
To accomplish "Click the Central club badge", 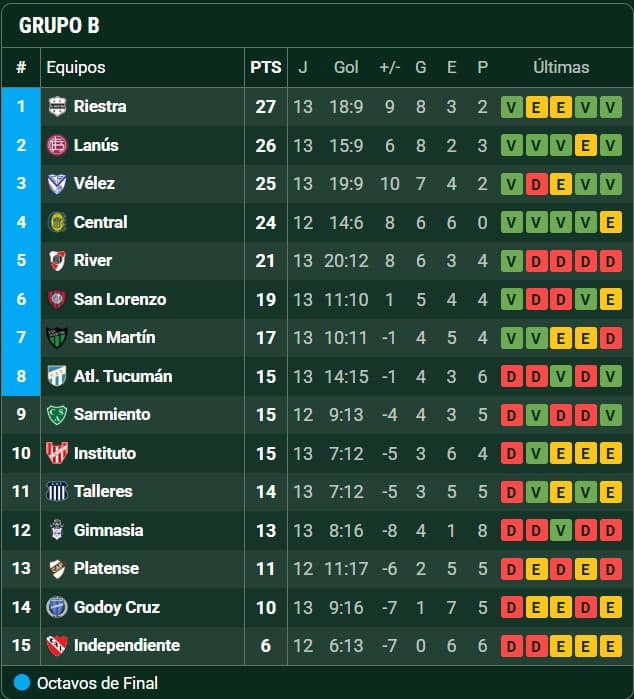I will [x=57, y=222].
